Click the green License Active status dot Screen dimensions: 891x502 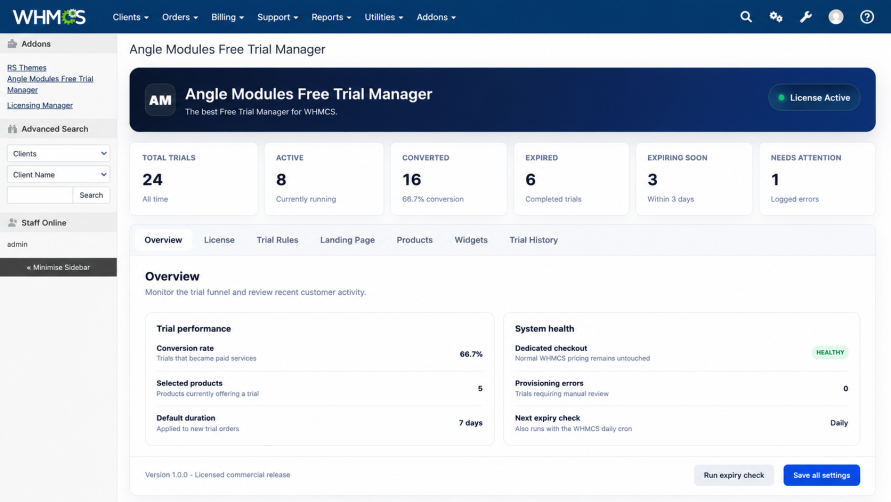781,98
